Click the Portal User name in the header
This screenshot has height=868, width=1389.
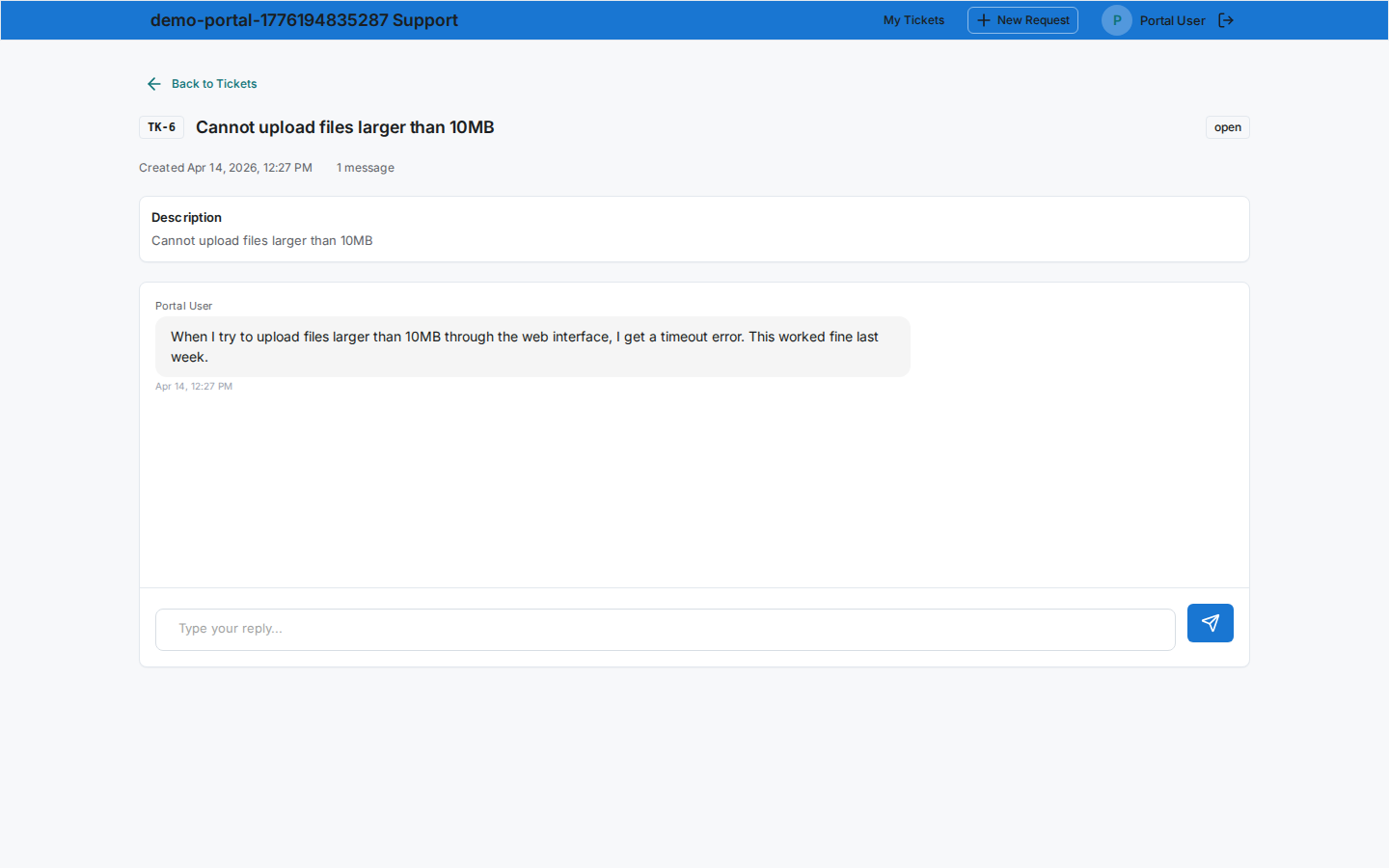tap(1172, 19)
